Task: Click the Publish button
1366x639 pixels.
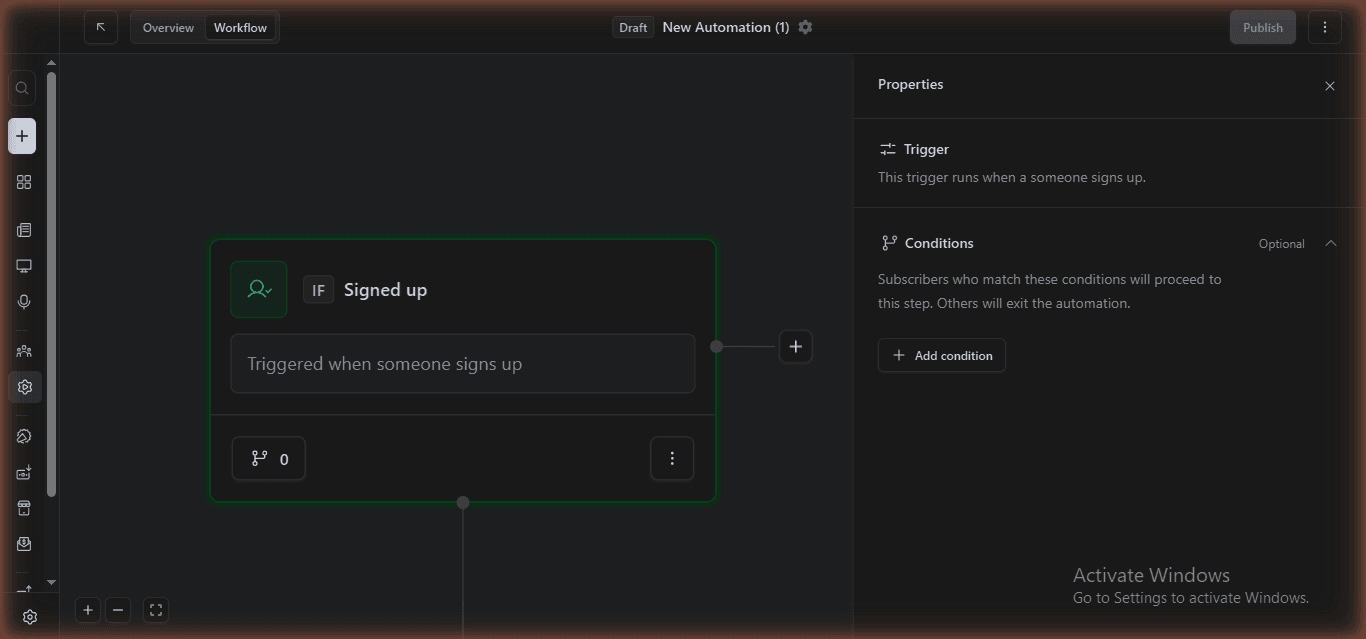Action: (1263, 27)
